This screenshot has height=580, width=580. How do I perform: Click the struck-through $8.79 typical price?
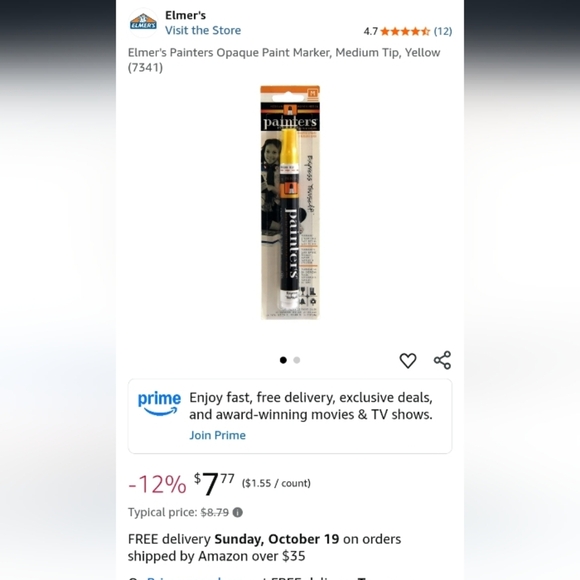pyautogui.click(x=215, y=512)
